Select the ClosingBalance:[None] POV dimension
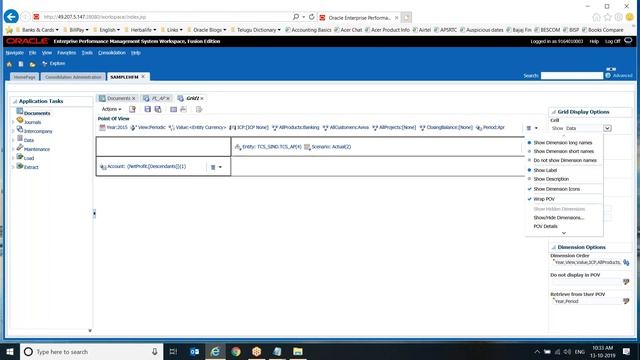This screenshot has width=640, height=360. pos(446,127)
